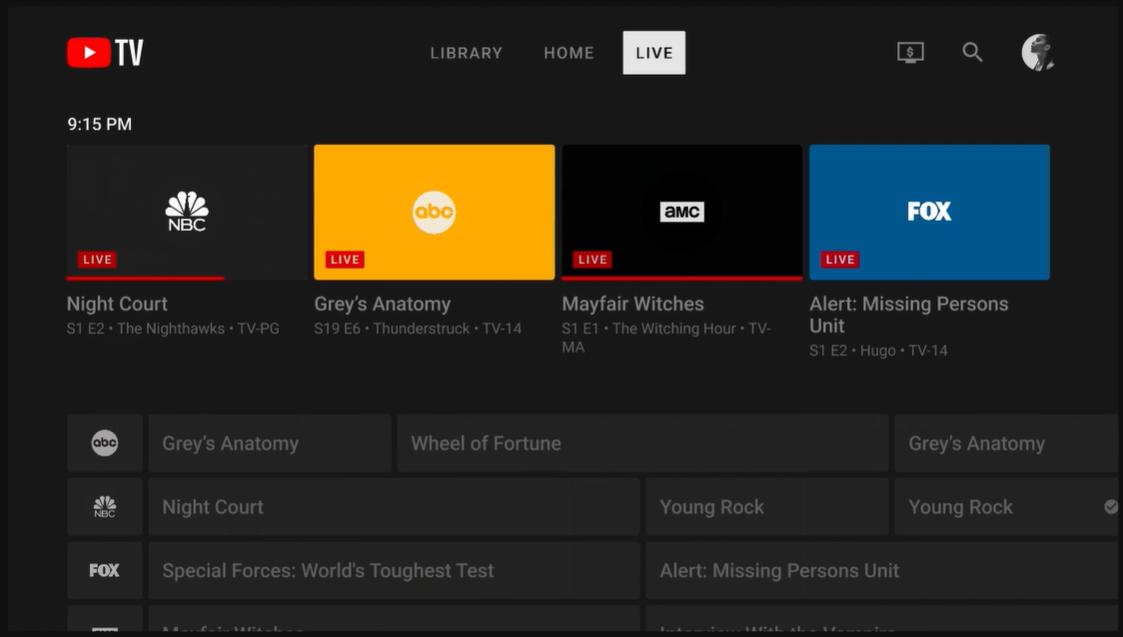Screen dimensions: 1123x637
Task: Select the Live tab
Action: 654,52
